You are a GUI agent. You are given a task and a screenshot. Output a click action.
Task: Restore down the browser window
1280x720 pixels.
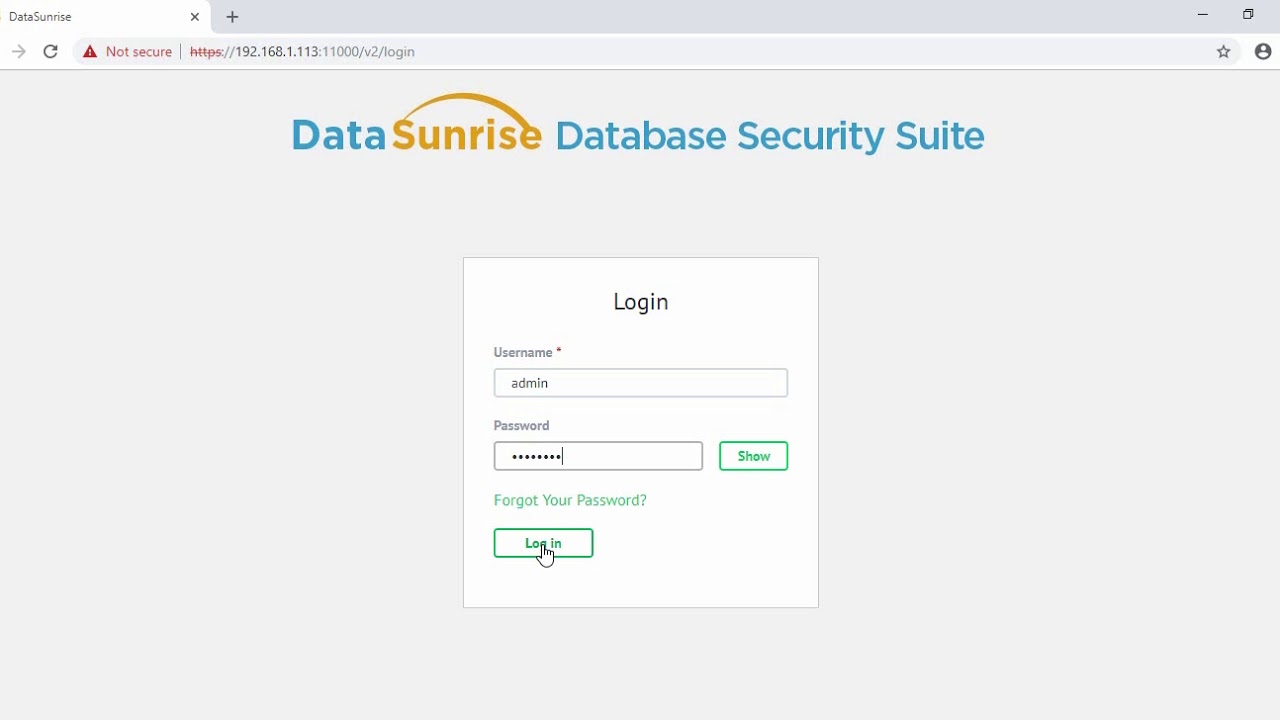point(1248,14)
